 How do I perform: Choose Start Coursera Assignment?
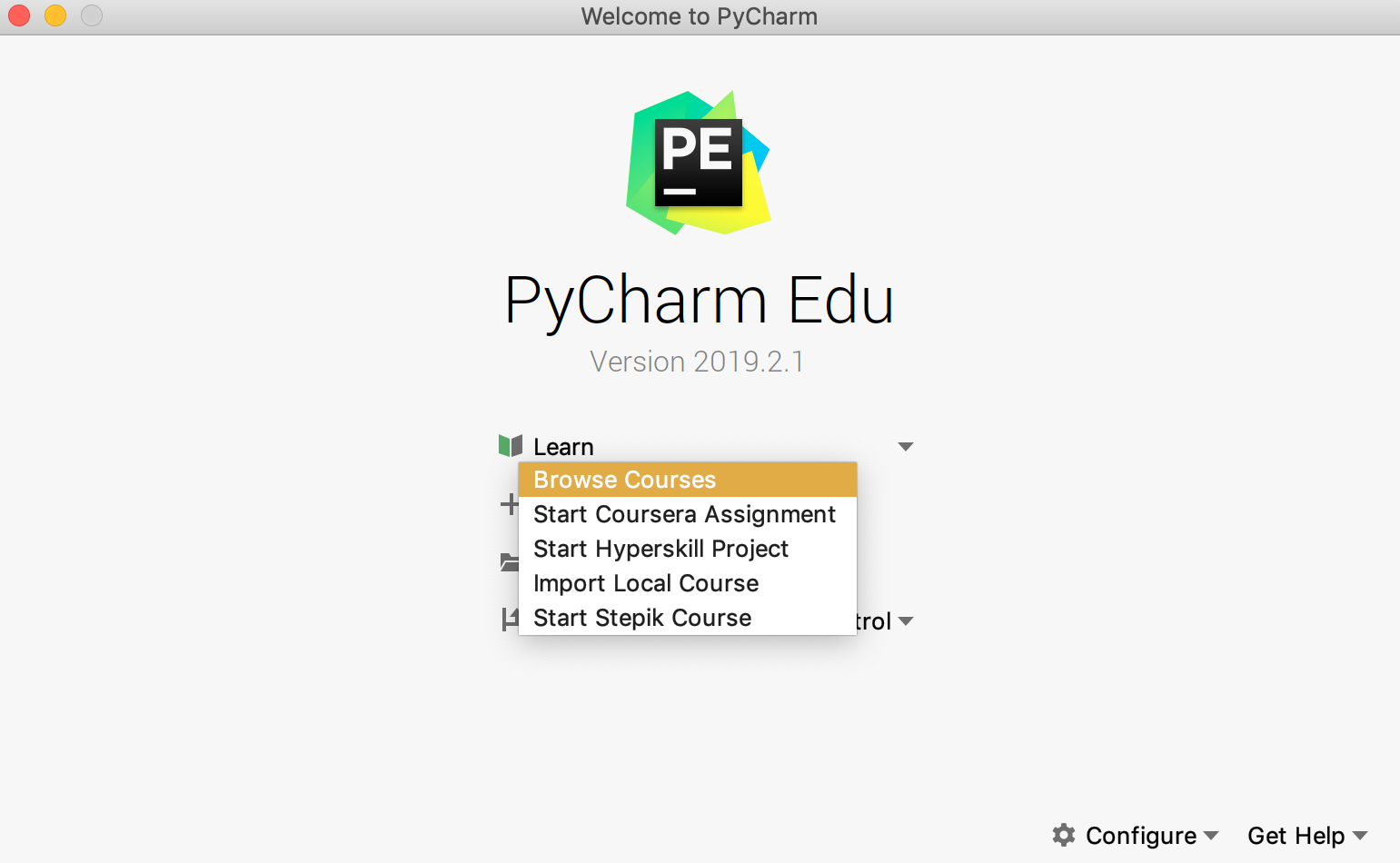click(x=685, y=514)
